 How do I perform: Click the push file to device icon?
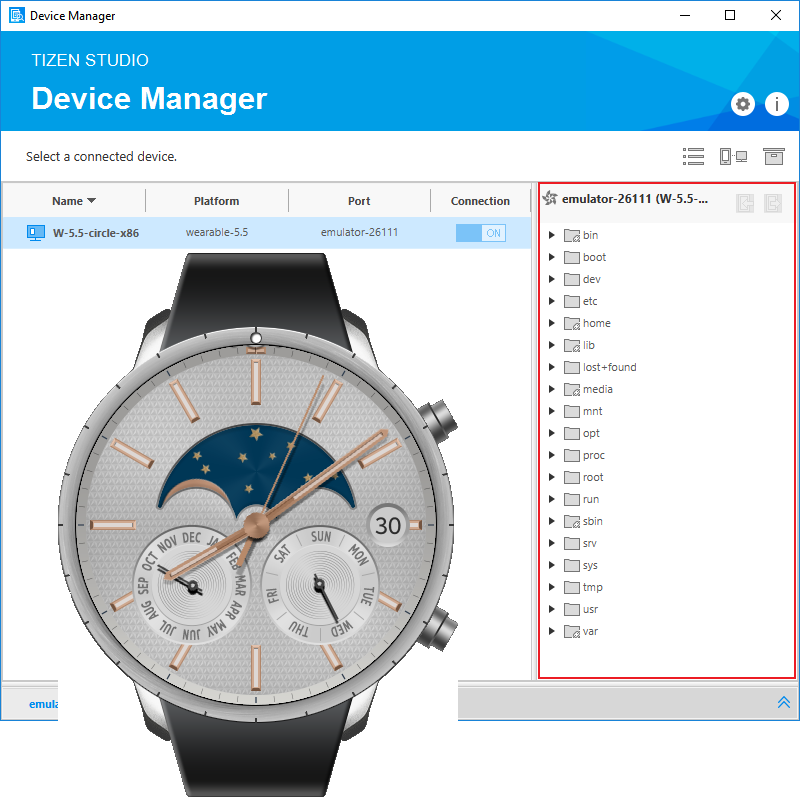click(745, 203)
